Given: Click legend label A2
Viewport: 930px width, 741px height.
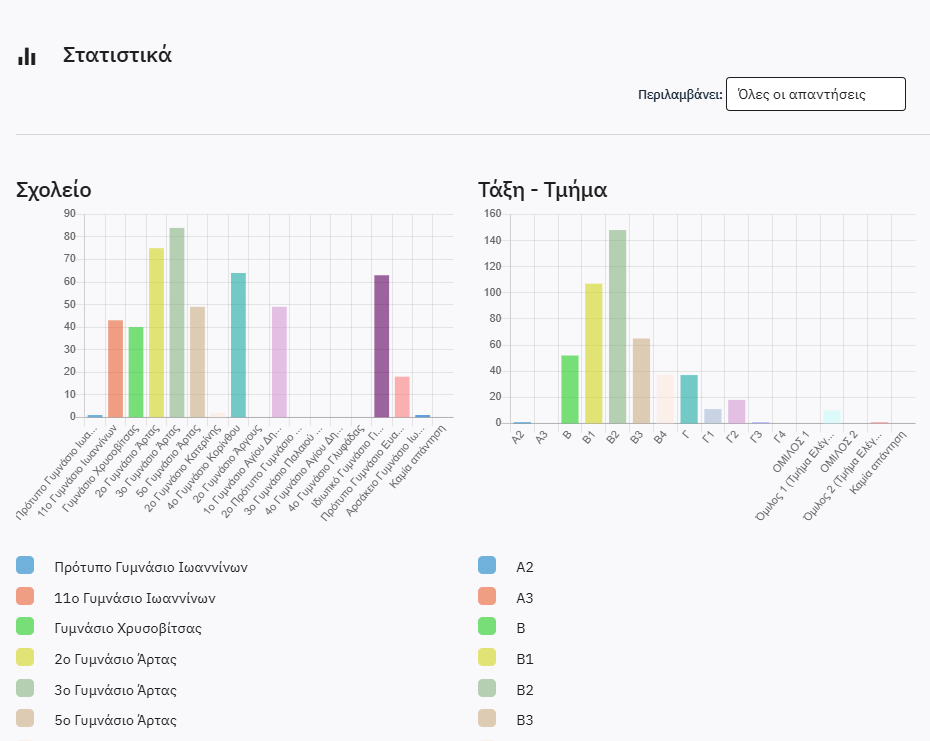Looking at the screenshot, I should (x=524, y=567).
